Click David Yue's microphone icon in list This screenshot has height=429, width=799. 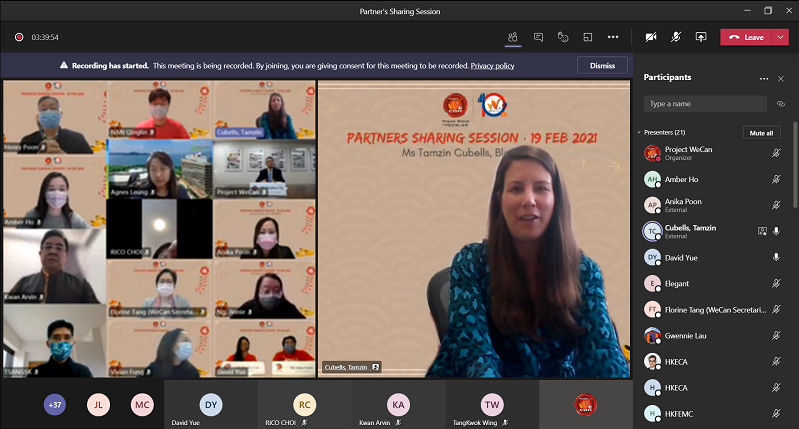[776, 258]
